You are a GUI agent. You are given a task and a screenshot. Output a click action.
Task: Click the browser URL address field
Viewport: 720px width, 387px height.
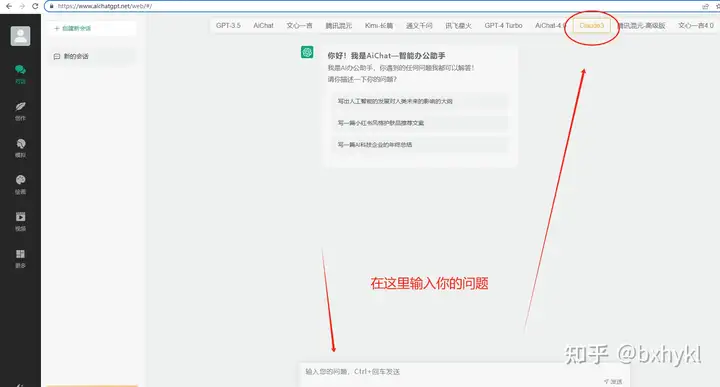click(x=372, y=6)
